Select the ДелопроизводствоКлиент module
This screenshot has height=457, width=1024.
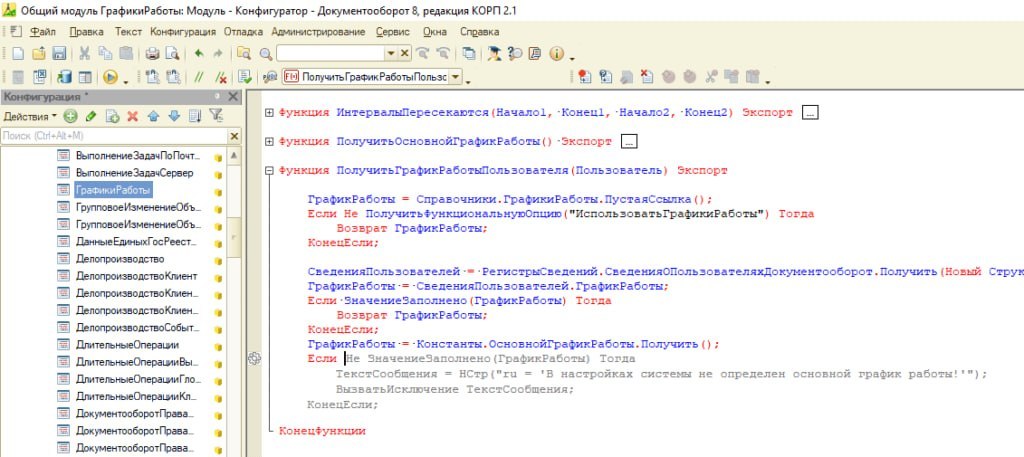coord(136,276)
